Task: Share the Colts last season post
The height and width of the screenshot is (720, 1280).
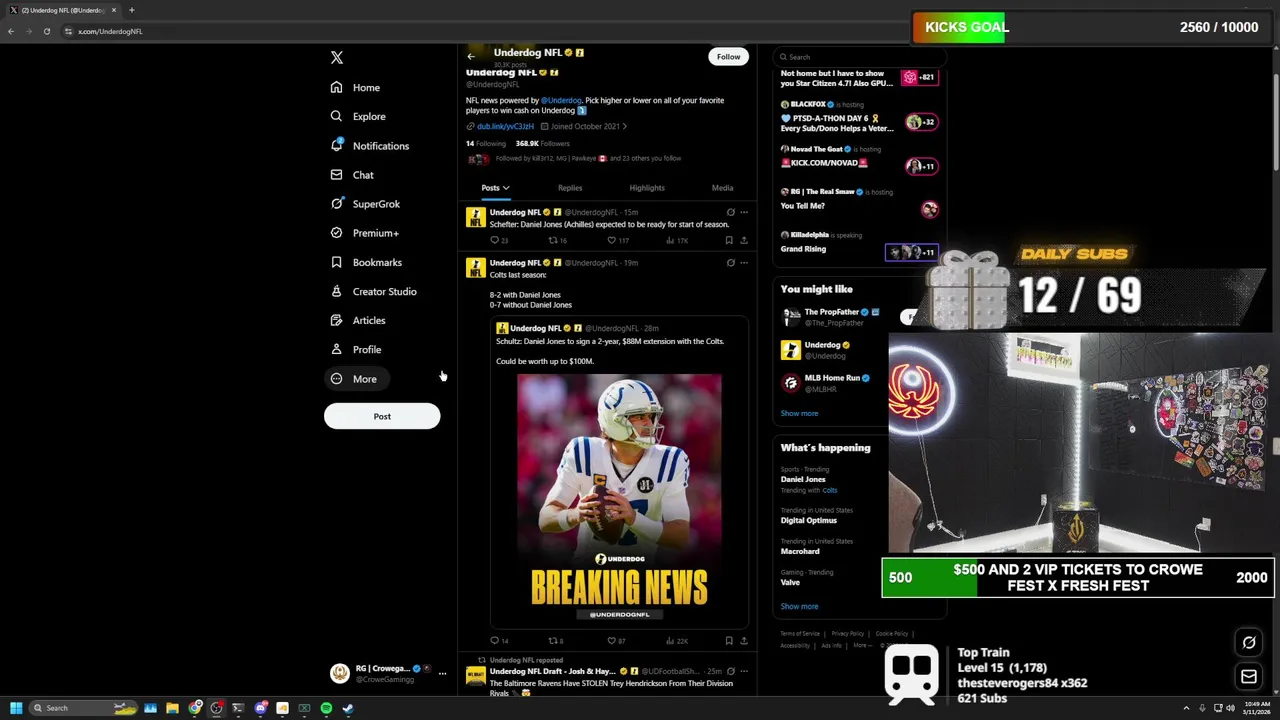Action: [743, 640]
